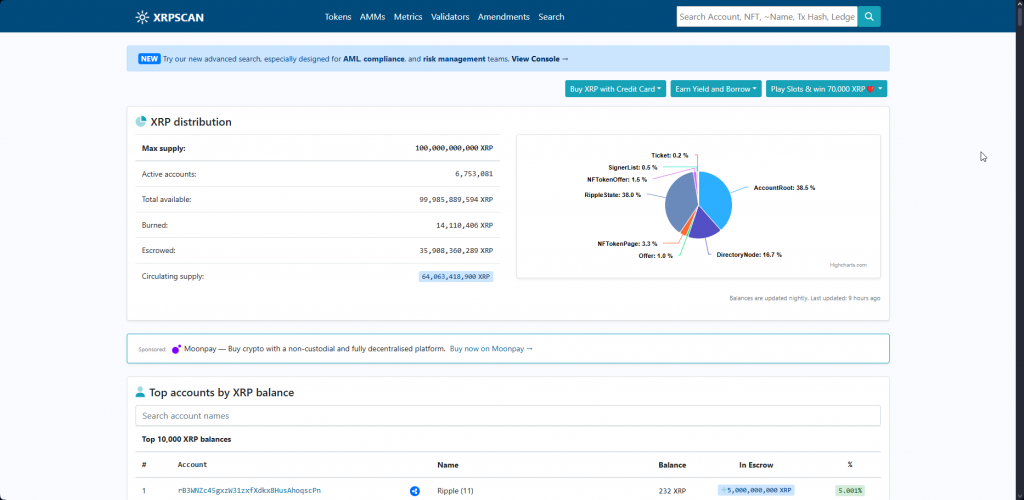Click the blue share icon in Ripple row
The height and width of the screenshot is (500, 1024).
click(x=414, y=491)
